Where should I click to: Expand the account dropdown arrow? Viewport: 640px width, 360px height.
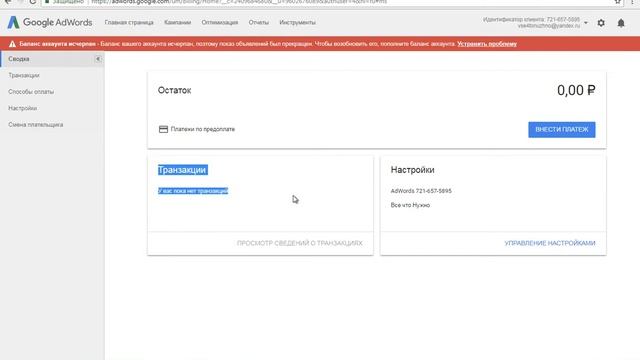pos(586,23)
